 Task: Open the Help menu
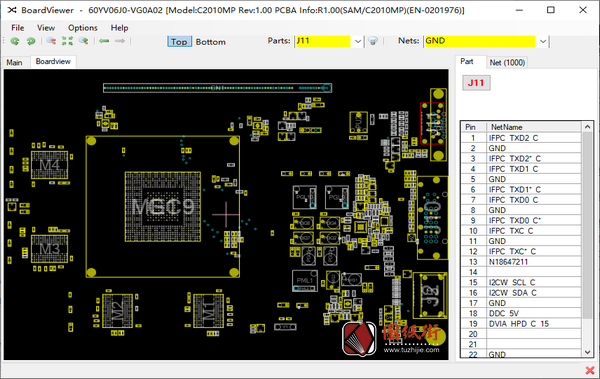click(119, 28)
